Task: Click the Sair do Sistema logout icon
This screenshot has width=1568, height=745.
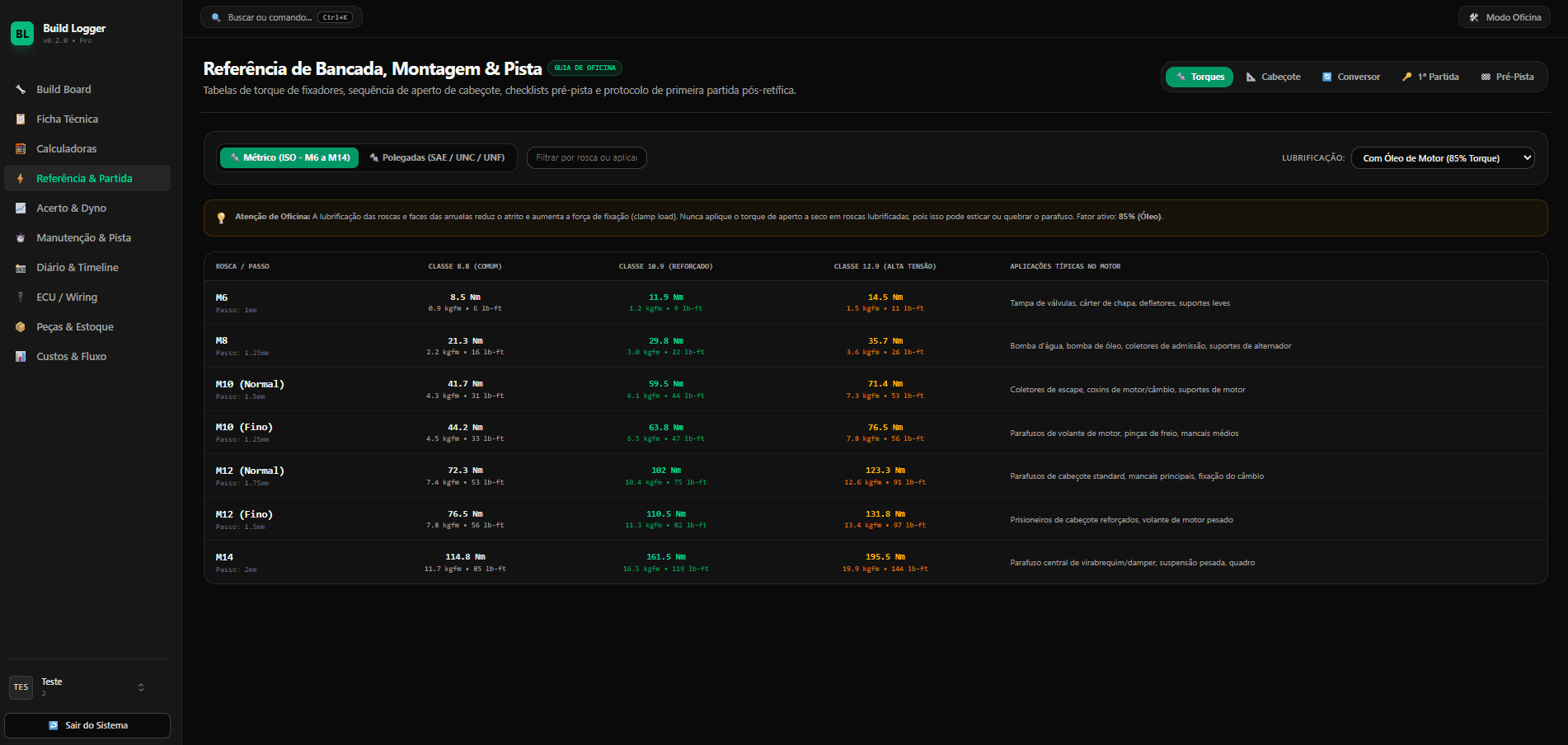Action: [x=54, y=725]
